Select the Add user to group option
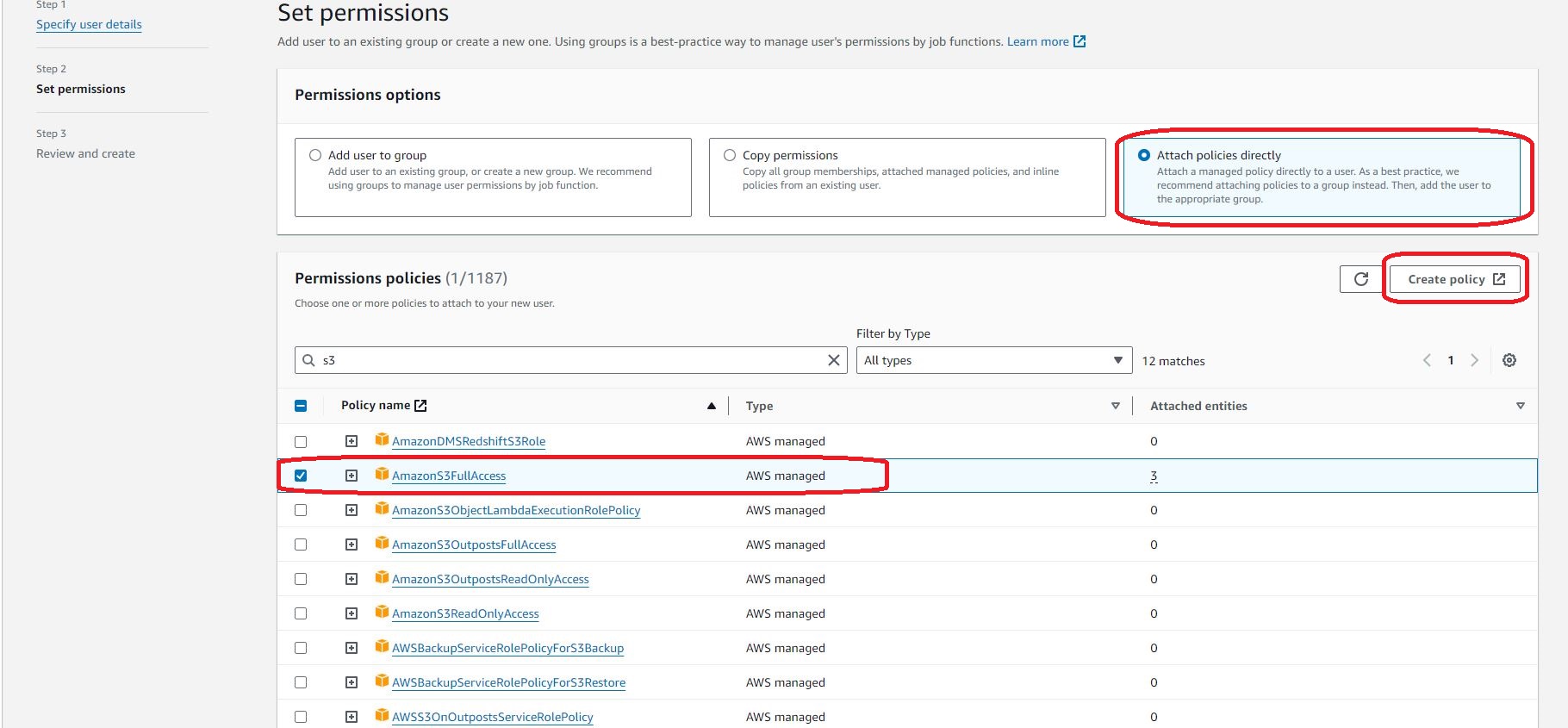The height and width of the screenshot is (728, 1568). 315,155
